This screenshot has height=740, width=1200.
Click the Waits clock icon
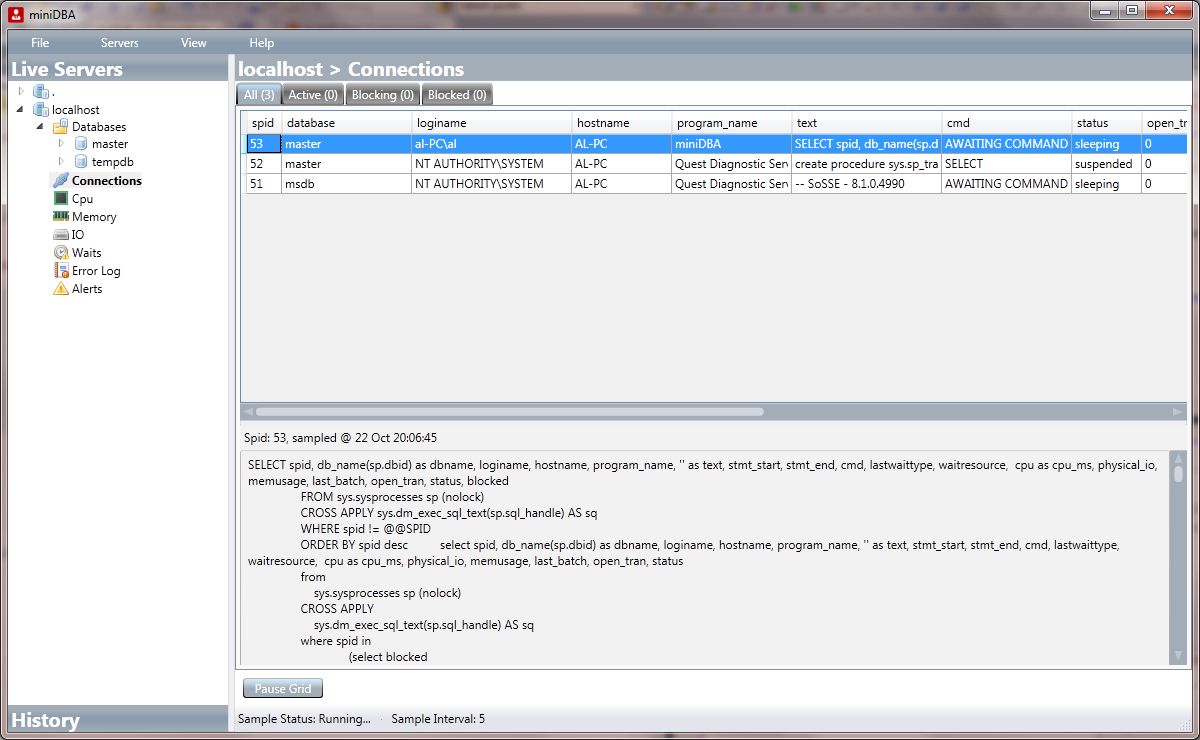click(61, 252)
